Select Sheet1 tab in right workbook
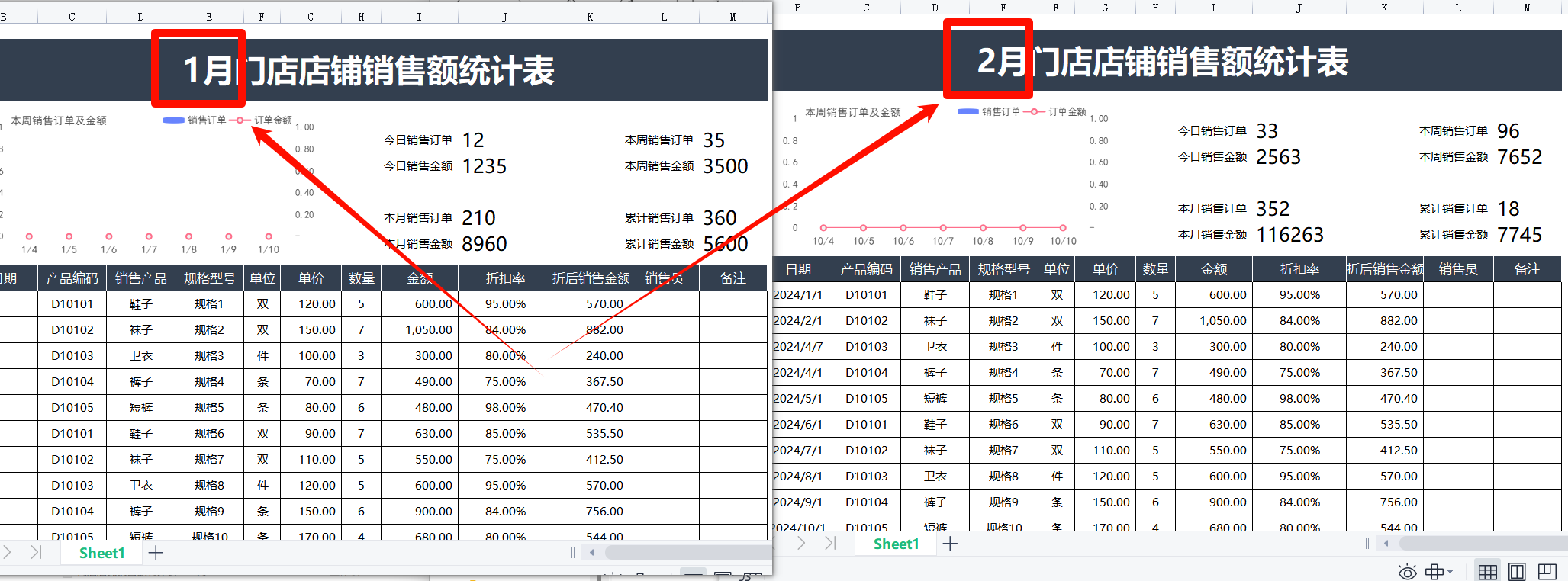This screenshot has height=581, width=1568. 896,544
